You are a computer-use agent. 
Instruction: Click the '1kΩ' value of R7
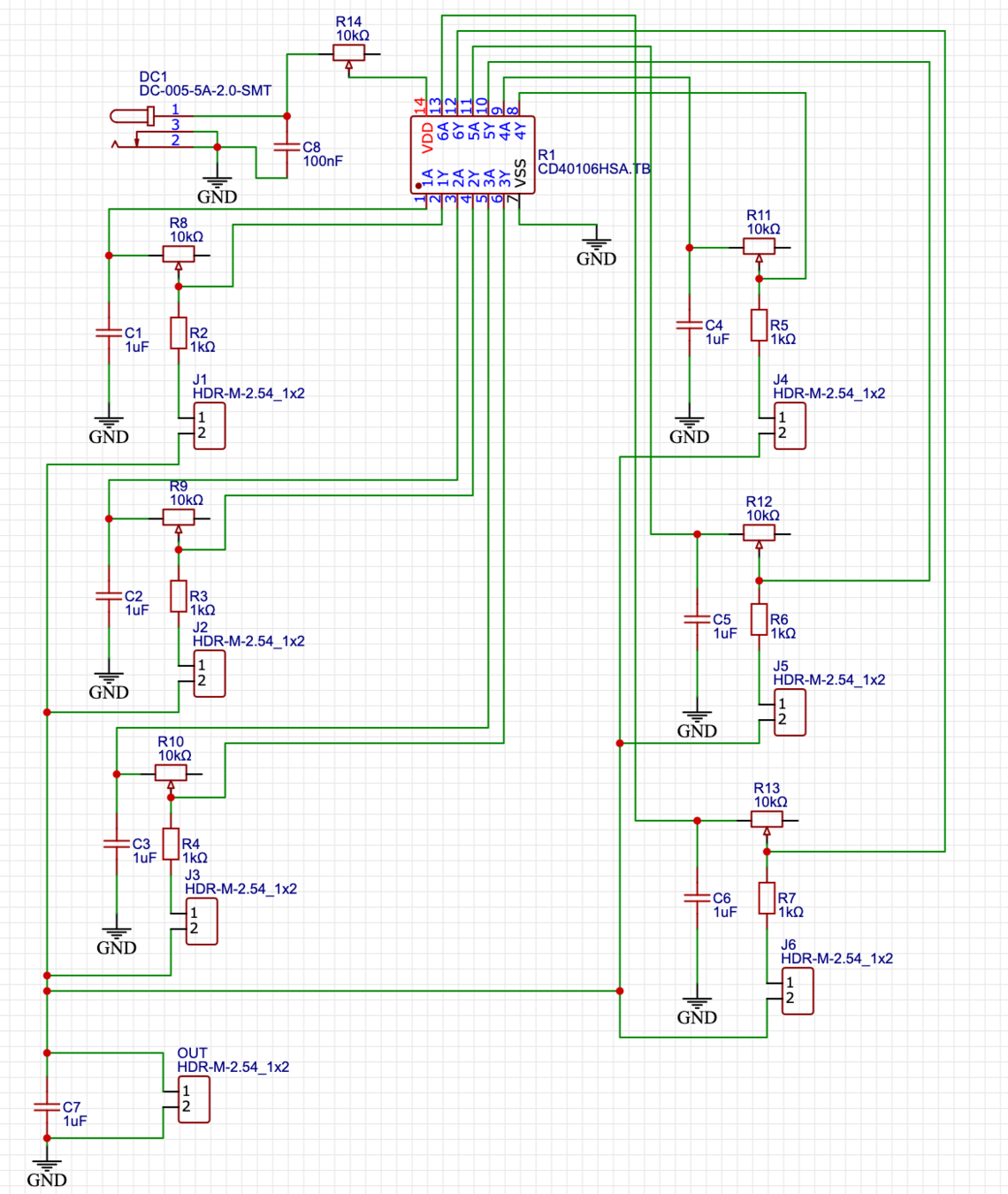pyautogui.click(x=790, y=912)
